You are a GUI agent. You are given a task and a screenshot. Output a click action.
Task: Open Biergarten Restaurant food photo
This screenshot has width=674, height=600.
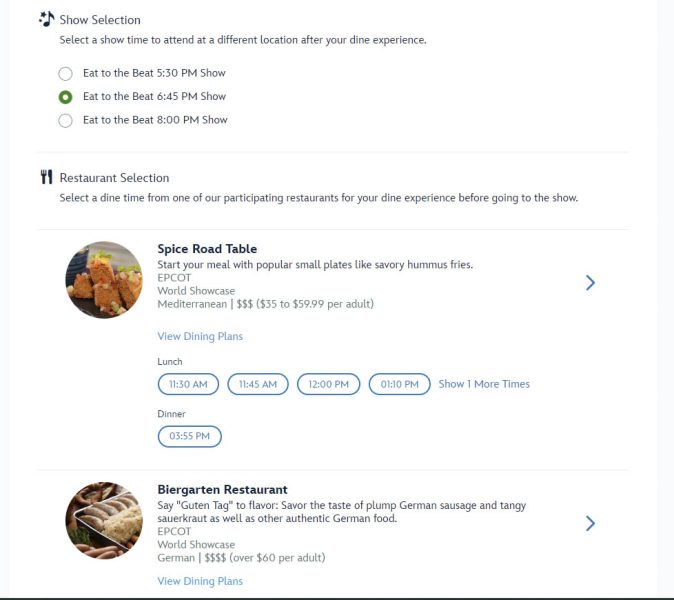point(104,520)
